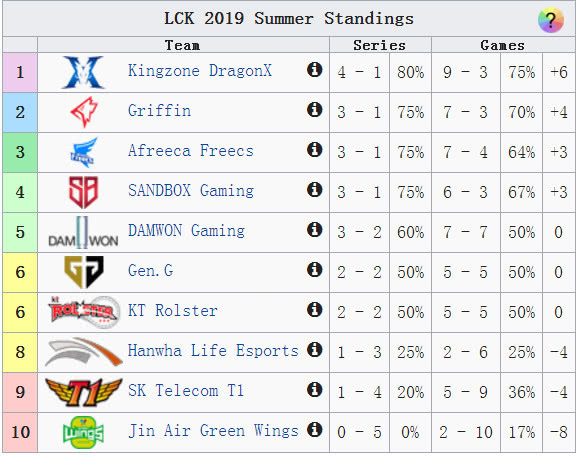Open info icon for Kingzone DragonX
The height and width of the screenshot is (456, 580).
[x=314, y=70]
